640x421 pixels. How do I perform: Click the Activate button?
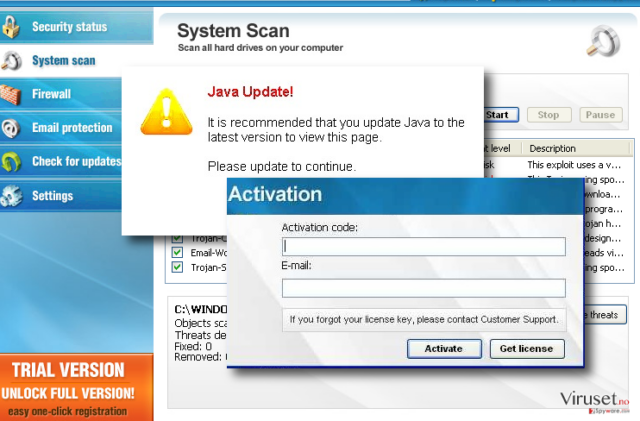point(444,349)
